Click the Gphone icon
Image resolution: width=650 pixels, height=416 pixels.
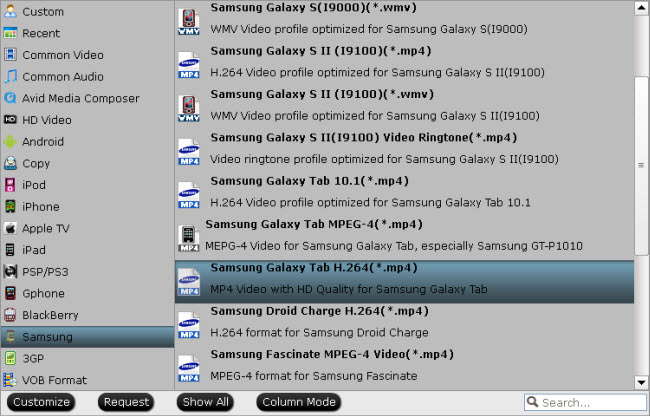coord(10,293)
